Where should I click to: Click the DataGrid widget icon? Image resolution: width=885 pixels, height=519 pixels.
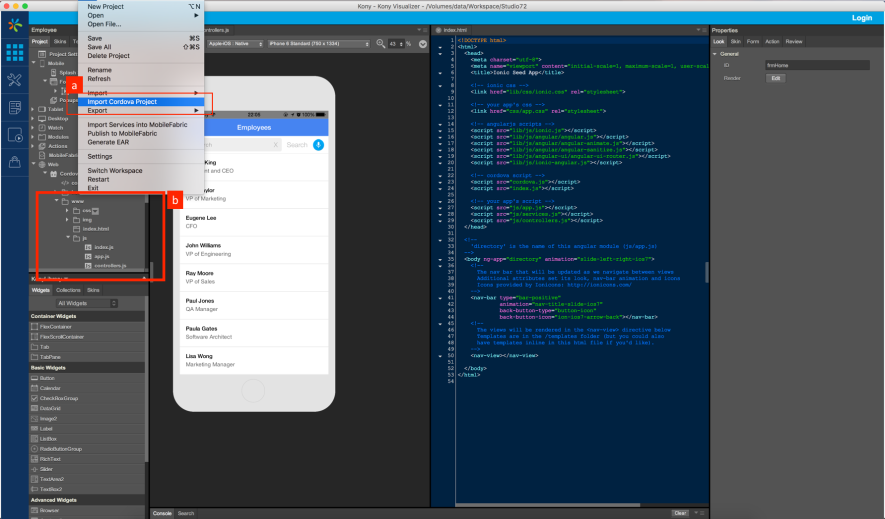(34, 408)
